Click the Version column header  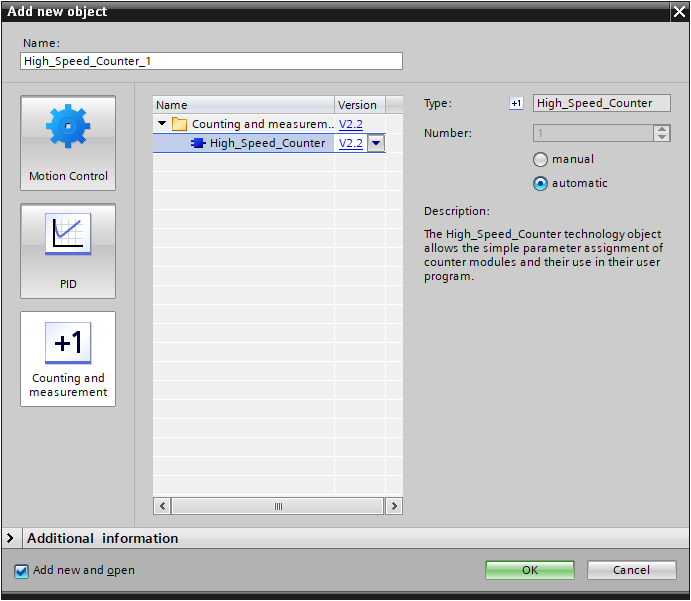pos(360,105)
